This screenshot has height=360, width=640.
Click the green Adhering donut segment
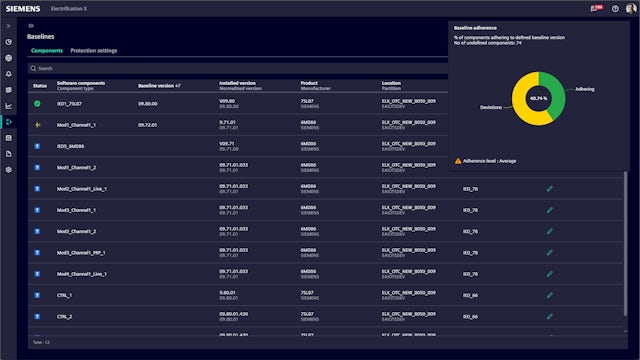point(557,95)
